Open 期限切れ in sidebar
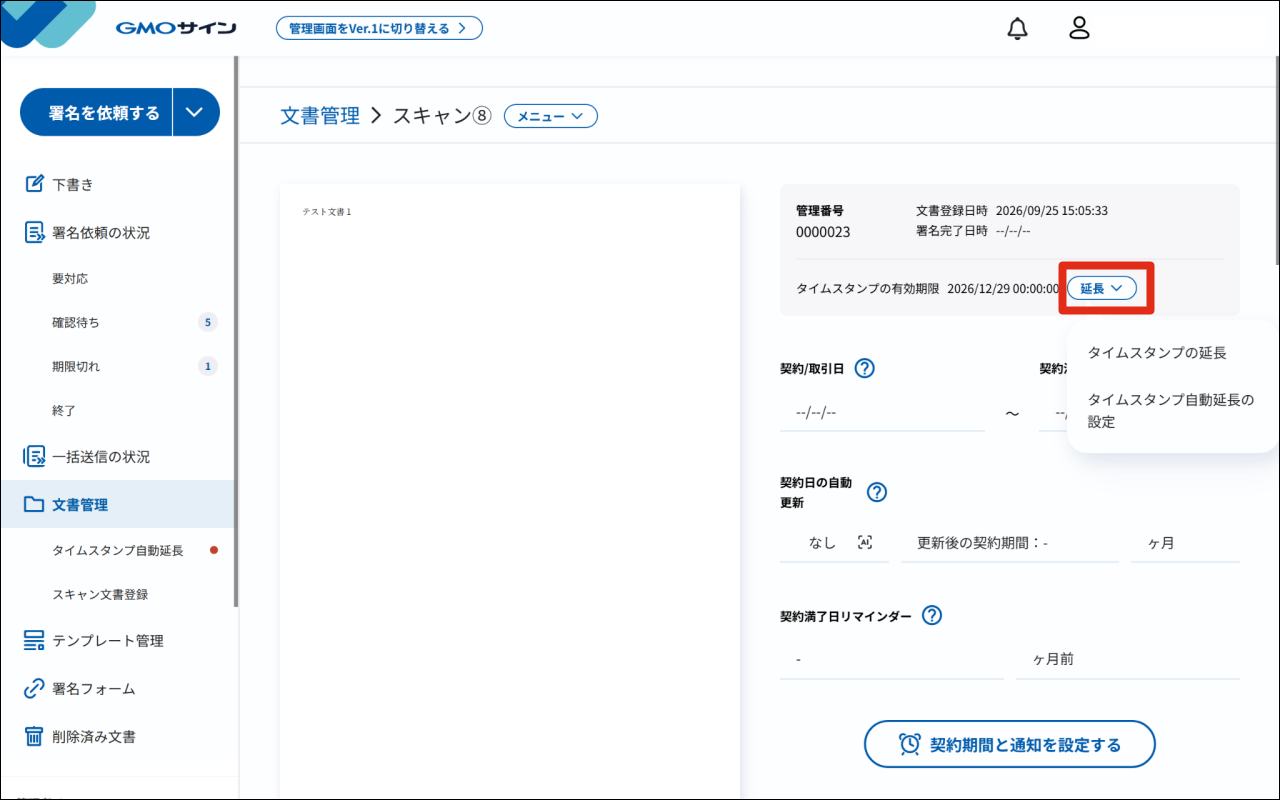 click(x=76, y=366)
